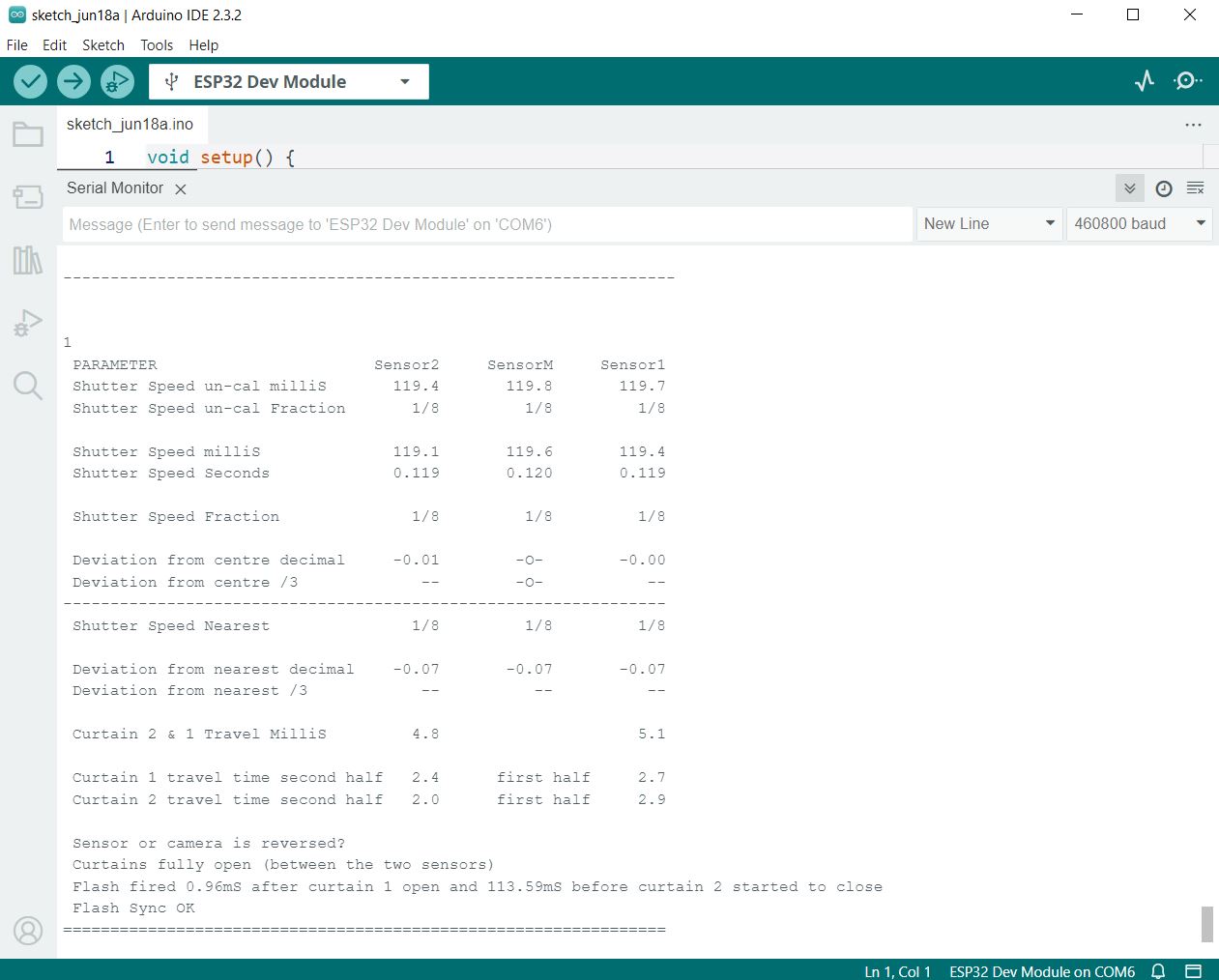Image resolution: width=1219 pixels, height=980 pixels.
Task: Open the notifications bell in status bar
Action: click(1158, 971)
